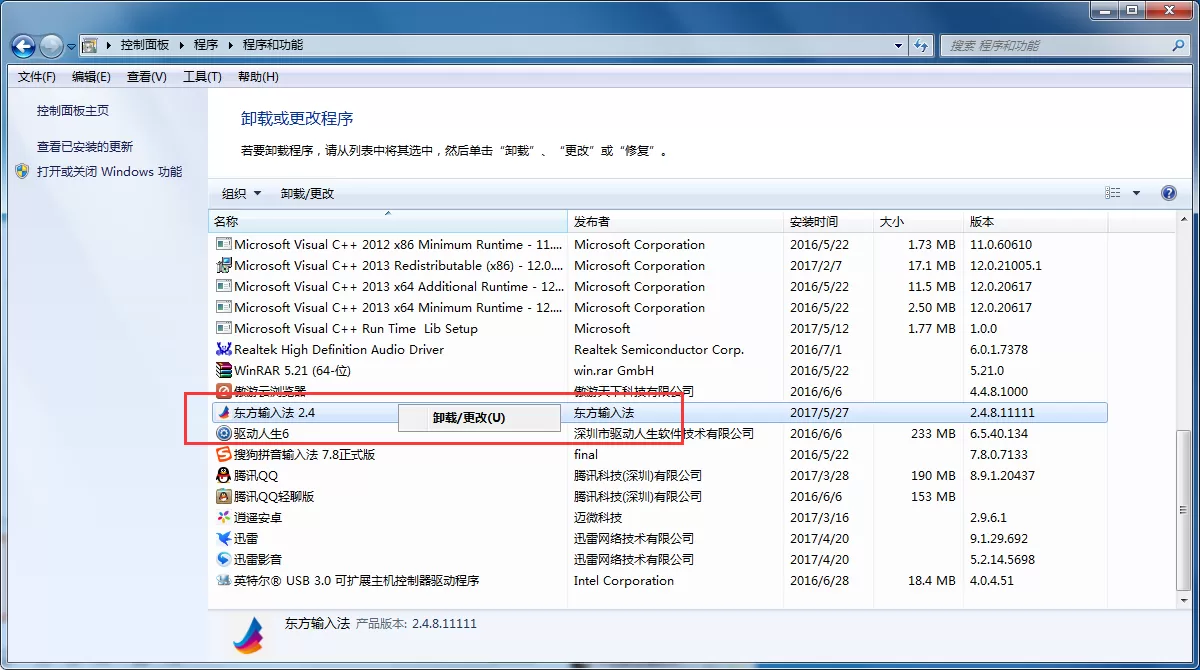
Task: Click the 腾讯QQ轻聊版 icon
Action: 224,496
